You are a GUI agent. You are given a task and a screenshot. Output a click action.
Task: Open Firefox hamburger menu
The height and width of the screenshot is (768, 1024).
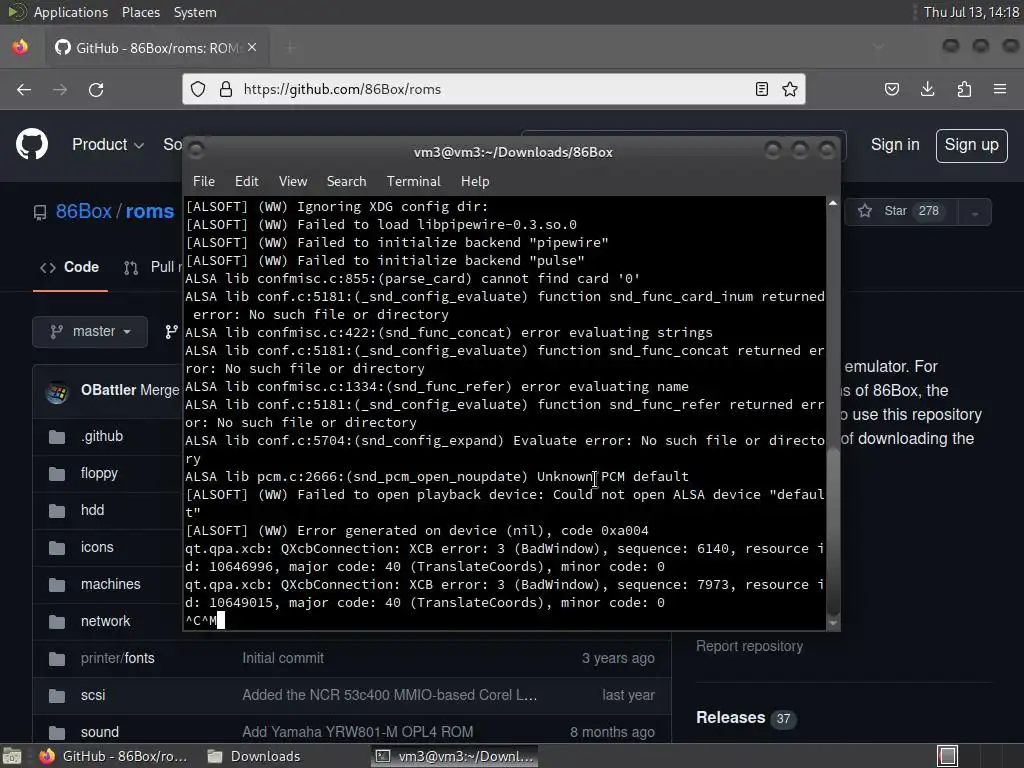[1000, 89]
